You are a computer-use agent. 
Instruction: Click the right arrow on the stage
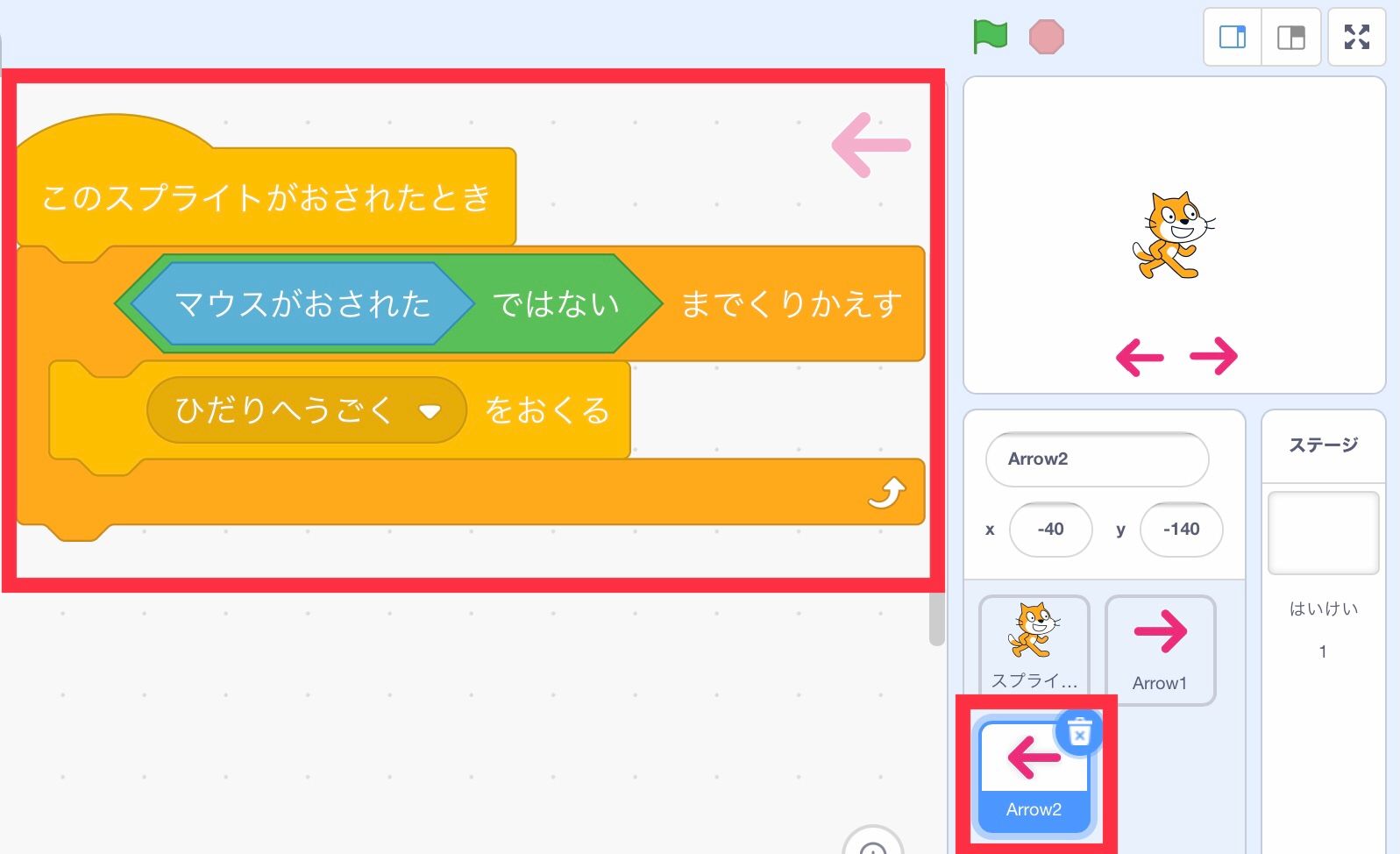pos(1214,356)
